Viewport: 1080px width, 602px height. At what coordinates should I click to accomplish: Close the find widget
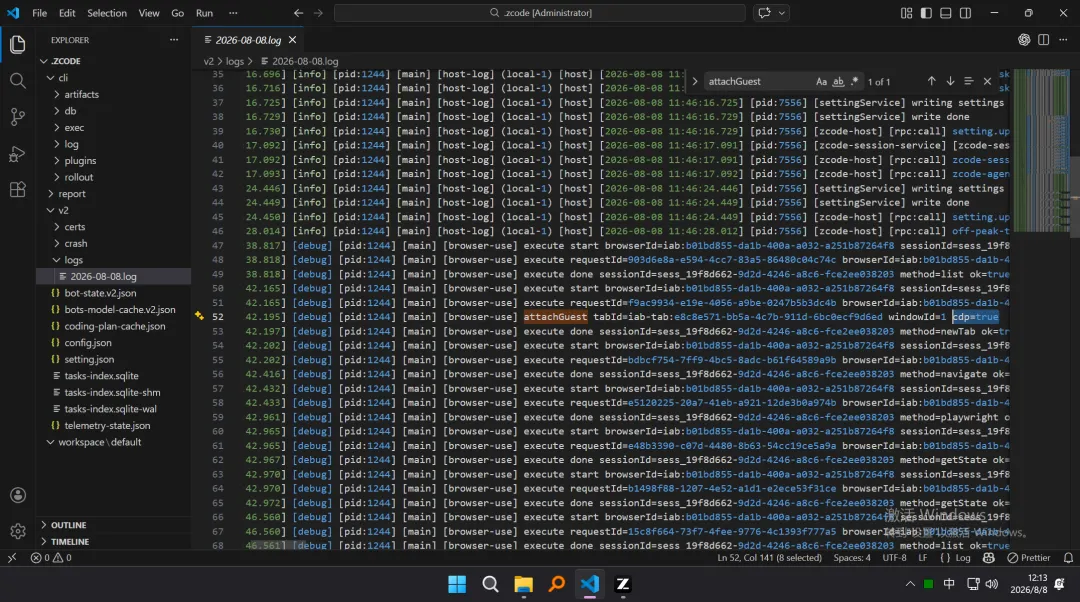click(987, 81)
